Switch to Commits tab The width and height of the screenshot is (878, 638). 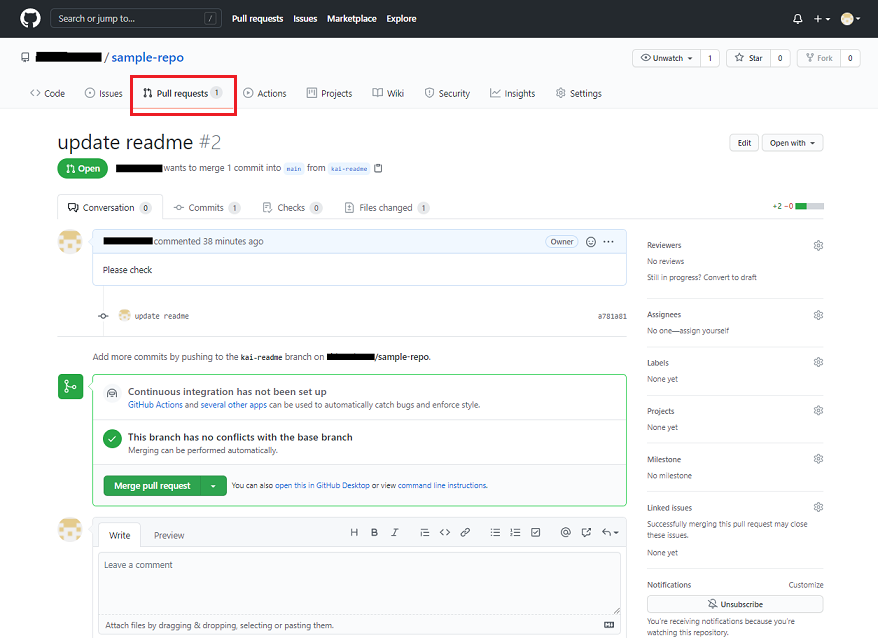pyautogui.click(x=207, y=208)
